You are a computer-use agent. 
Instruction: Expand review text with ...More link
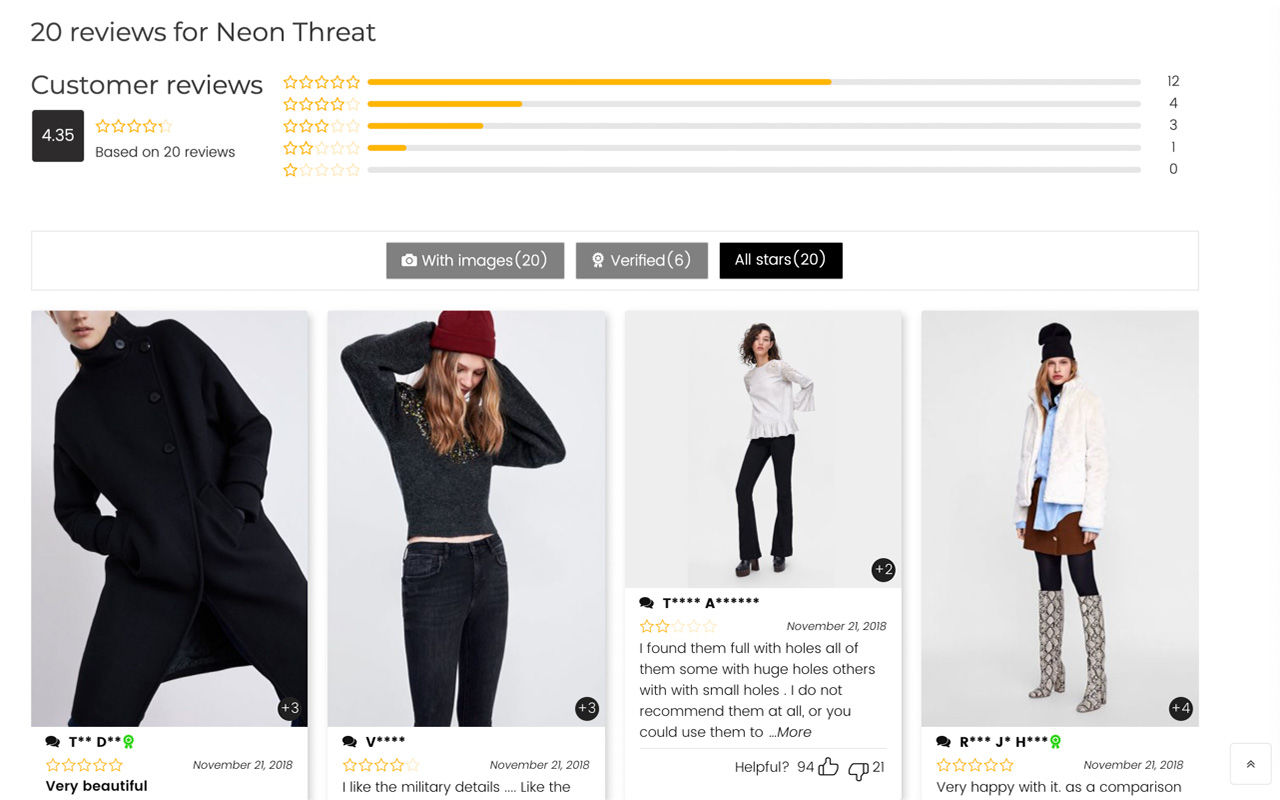[x=790, y=732]
